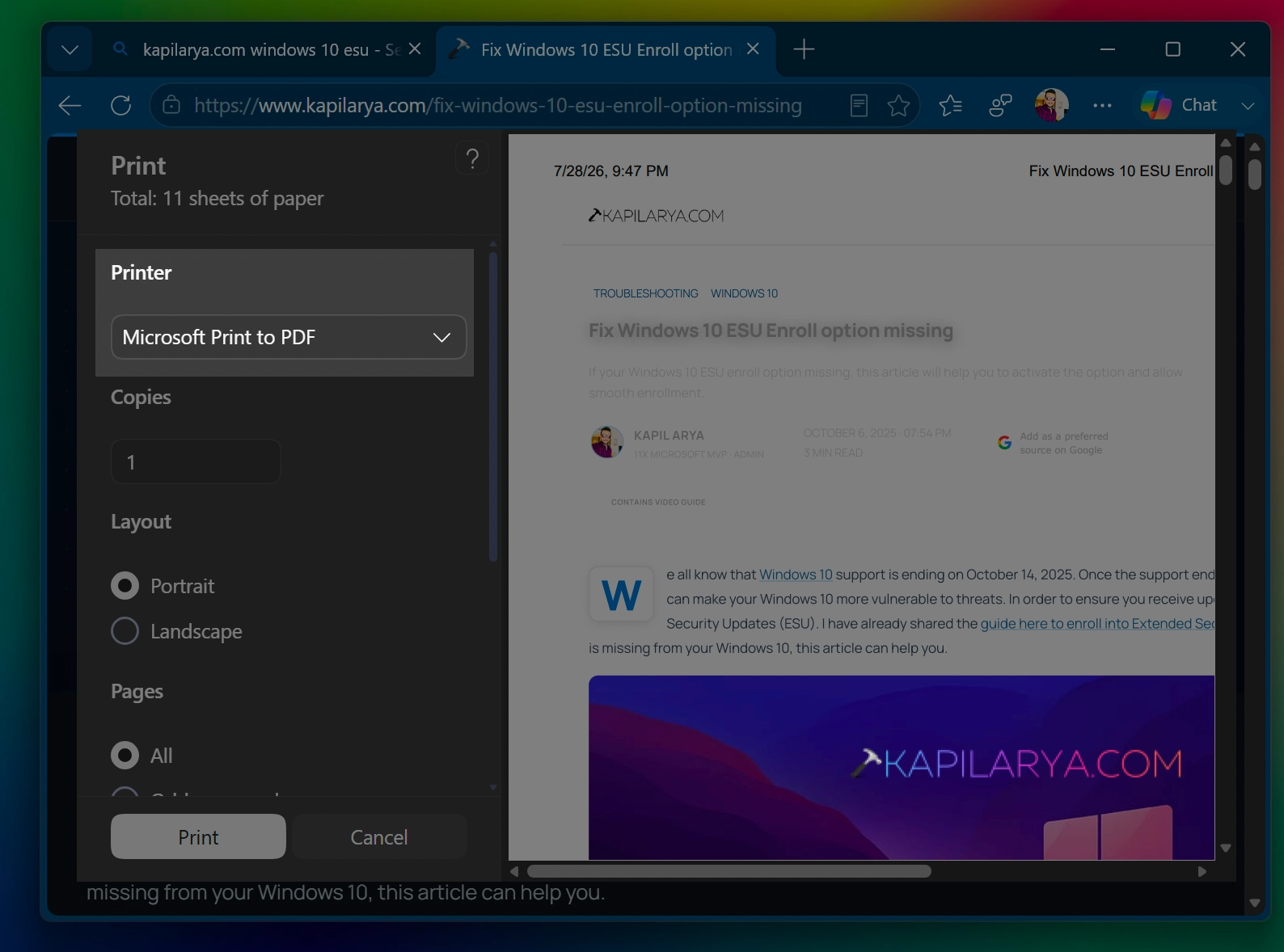1284x952 pixels.
Task: Click the Google preferred source icon
Action: pos(1004,443)
